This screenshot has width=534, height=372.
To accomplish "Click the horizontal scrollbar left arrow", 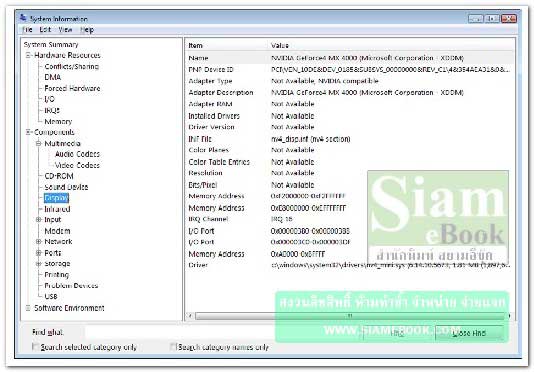I will coord(190,316).
